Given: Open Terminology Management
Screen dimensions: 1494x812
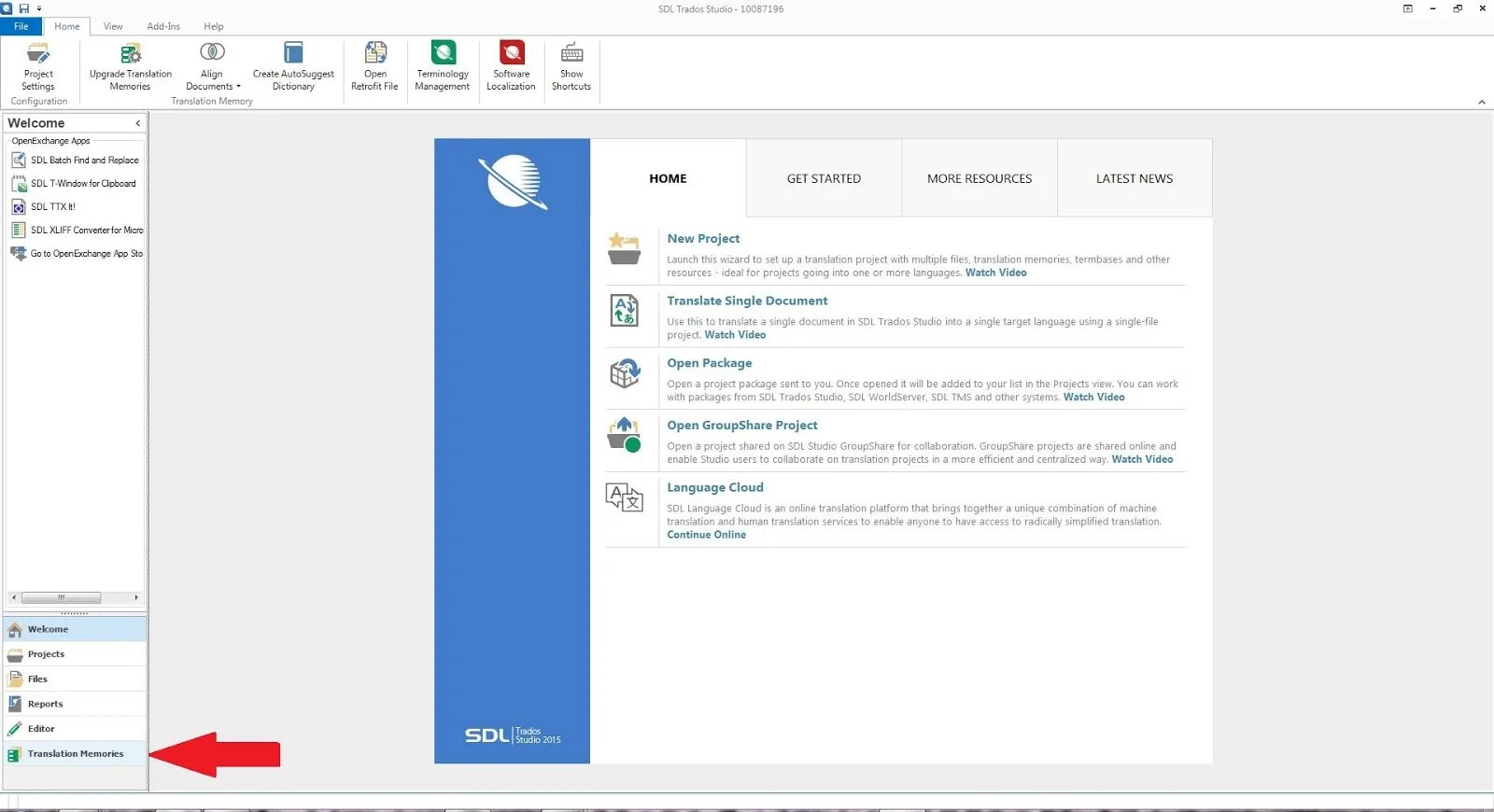Looking at the screenshot, I should 443,66.
